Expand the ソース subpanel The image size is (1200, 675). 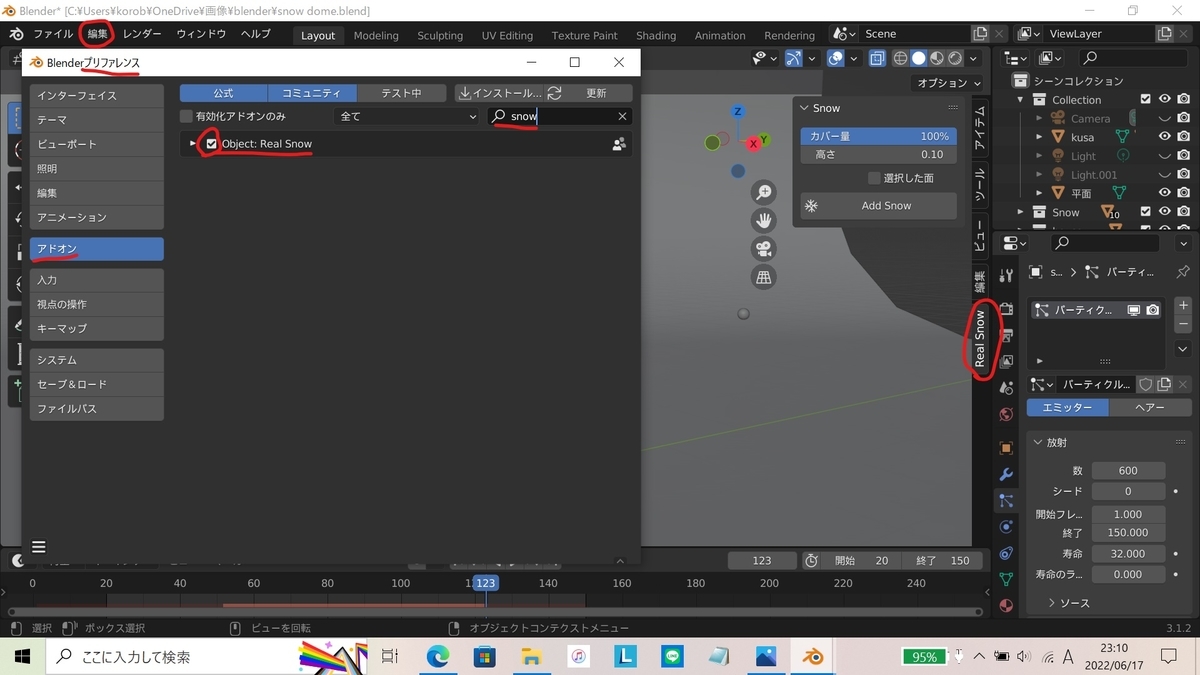pyautogui.click(x=1052, y=603)
